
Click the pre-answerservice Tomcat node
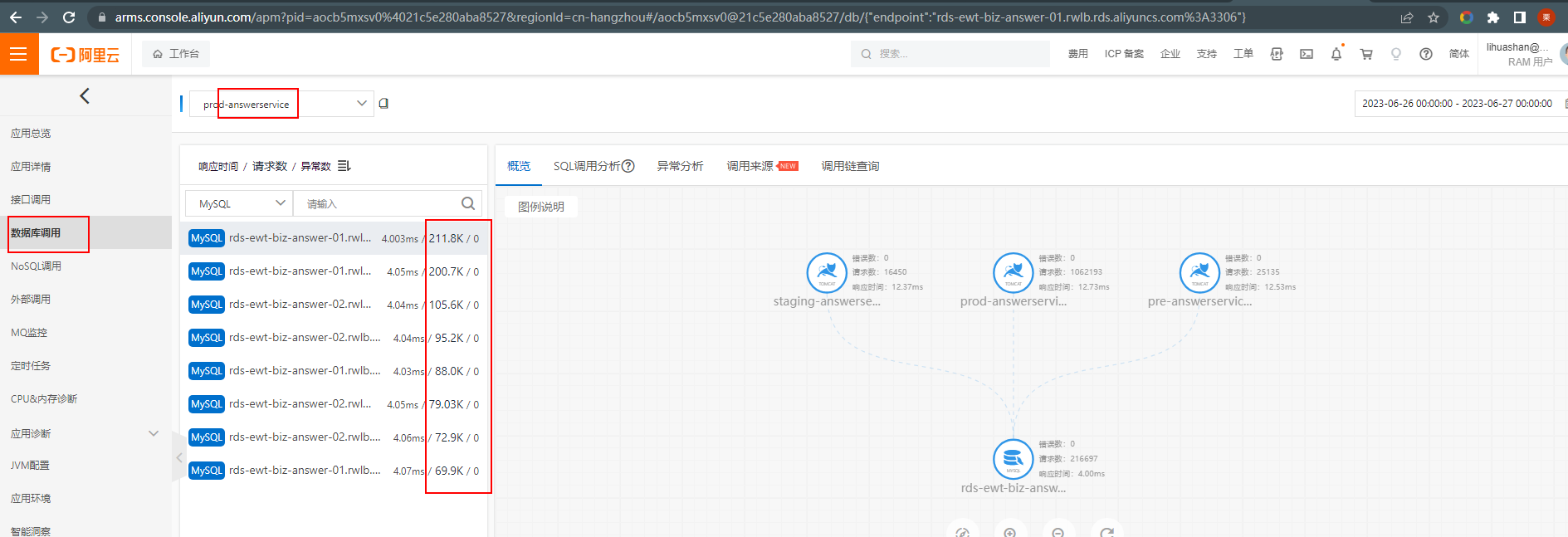click(x=1199, y=273)
